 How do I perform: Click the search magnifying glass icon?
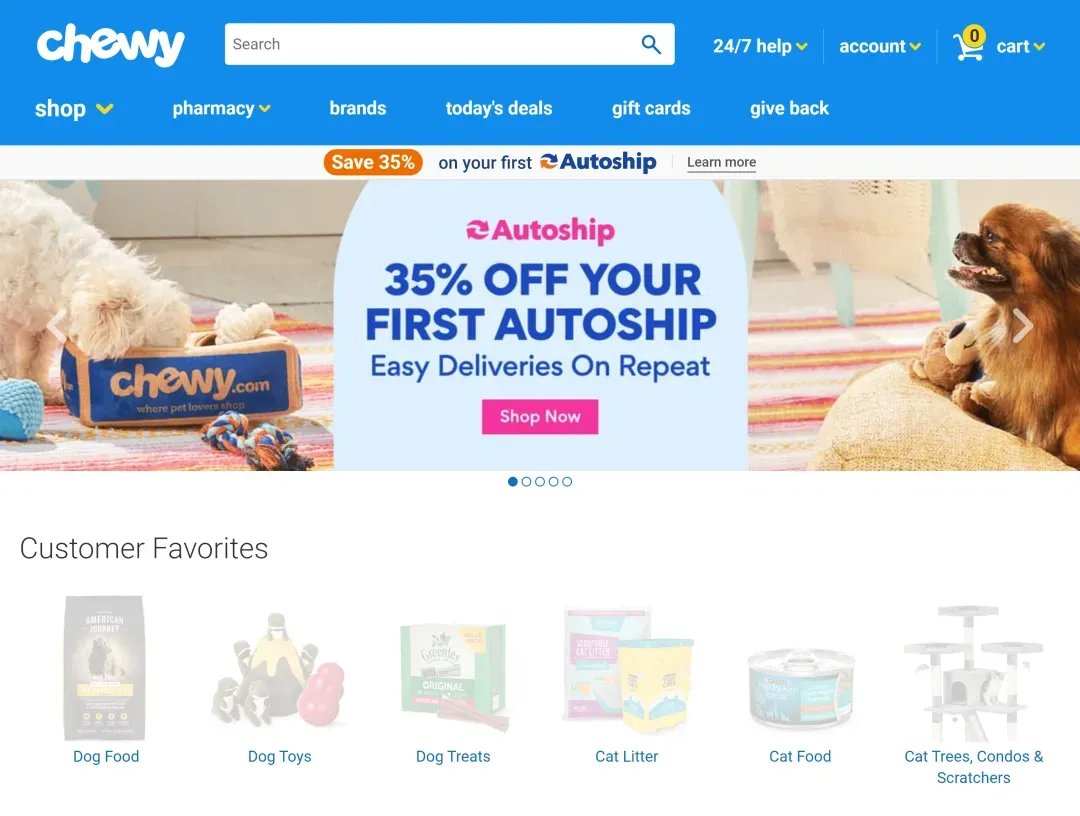(x=651, y=44)
